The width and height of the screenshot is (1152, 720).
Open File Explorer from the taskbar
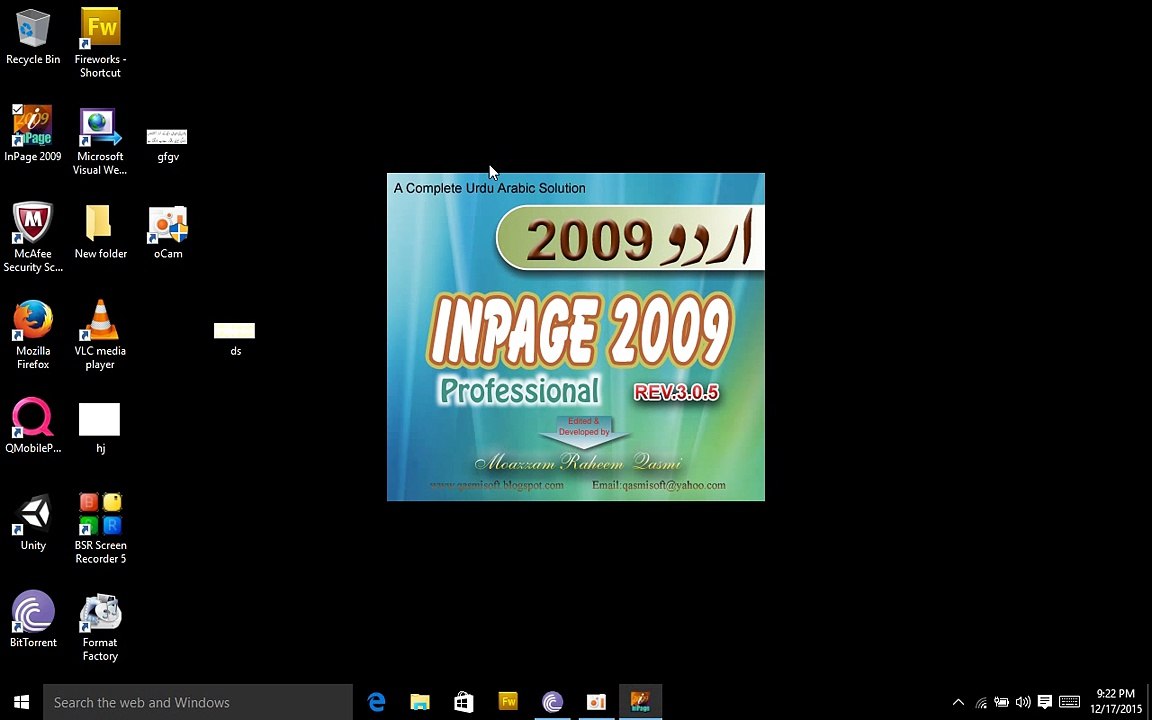(420, 702)
